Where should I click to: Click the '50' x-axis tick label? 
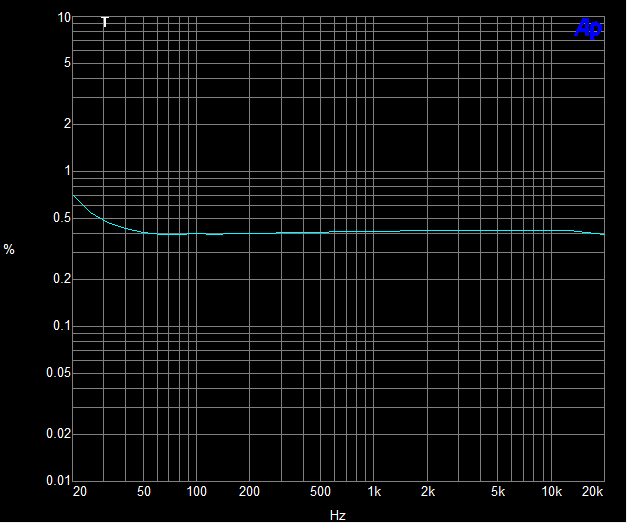point(144,492)
